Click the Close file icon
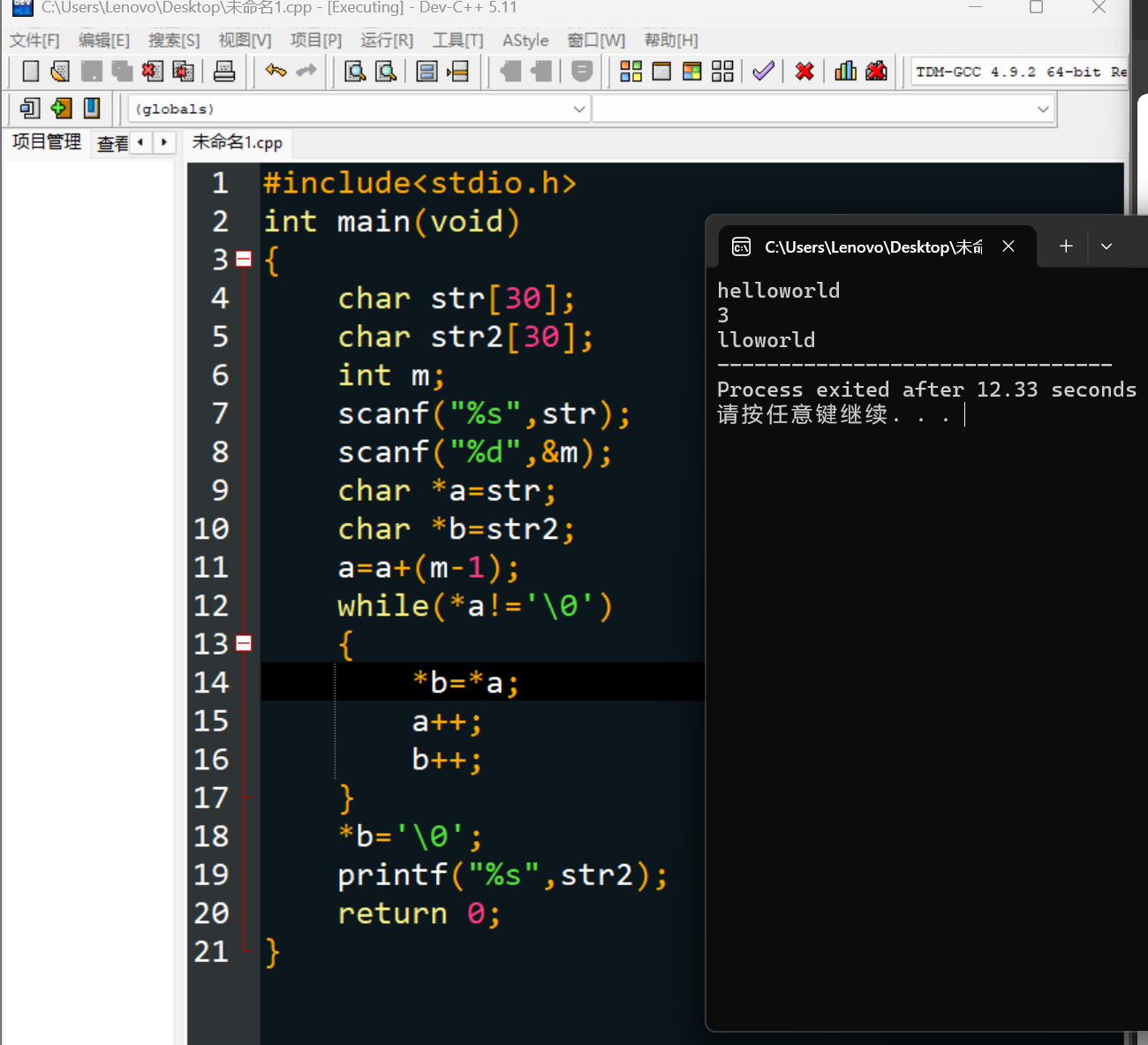 [x=153, y=72]
